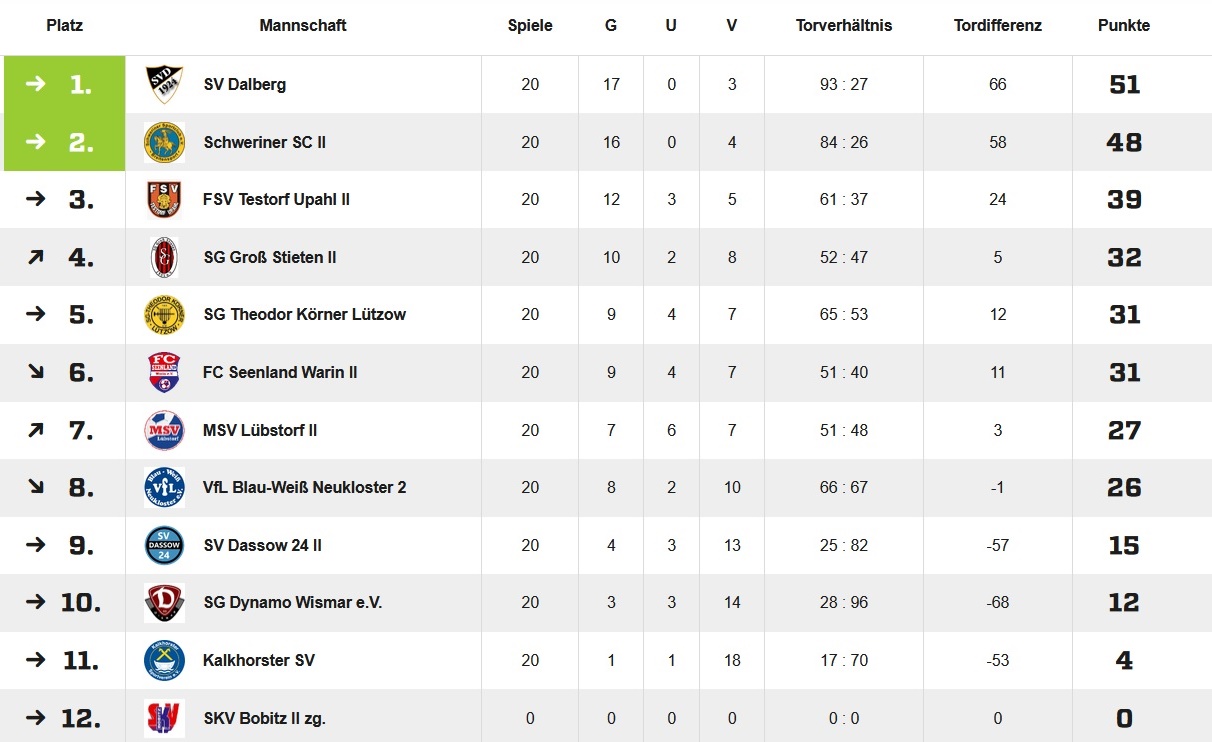Click the Tordifferenz column header
The image size is (1212, 742).
pos(998,26)
